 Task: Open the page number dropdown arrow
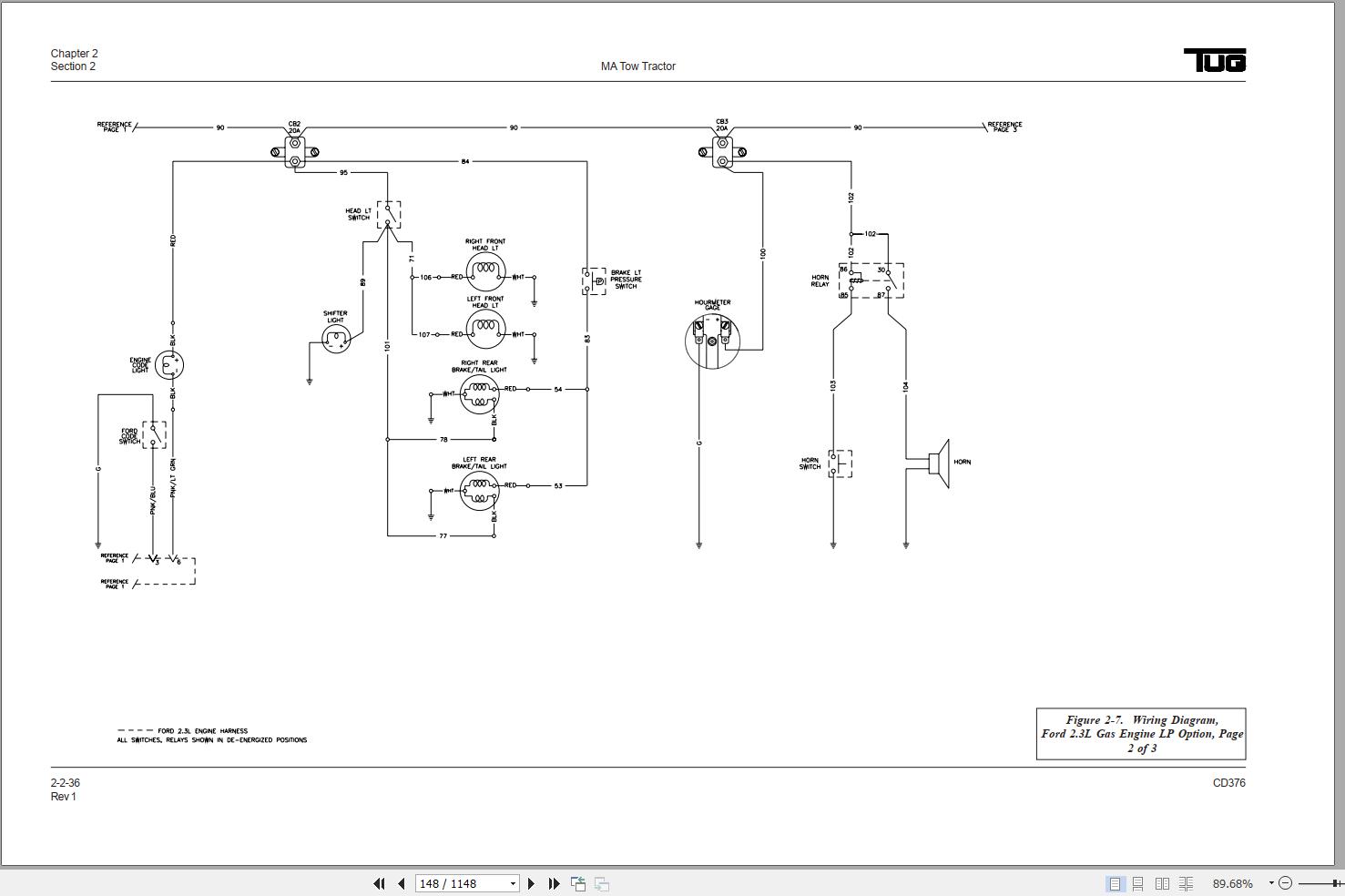[x=513, y=883]
